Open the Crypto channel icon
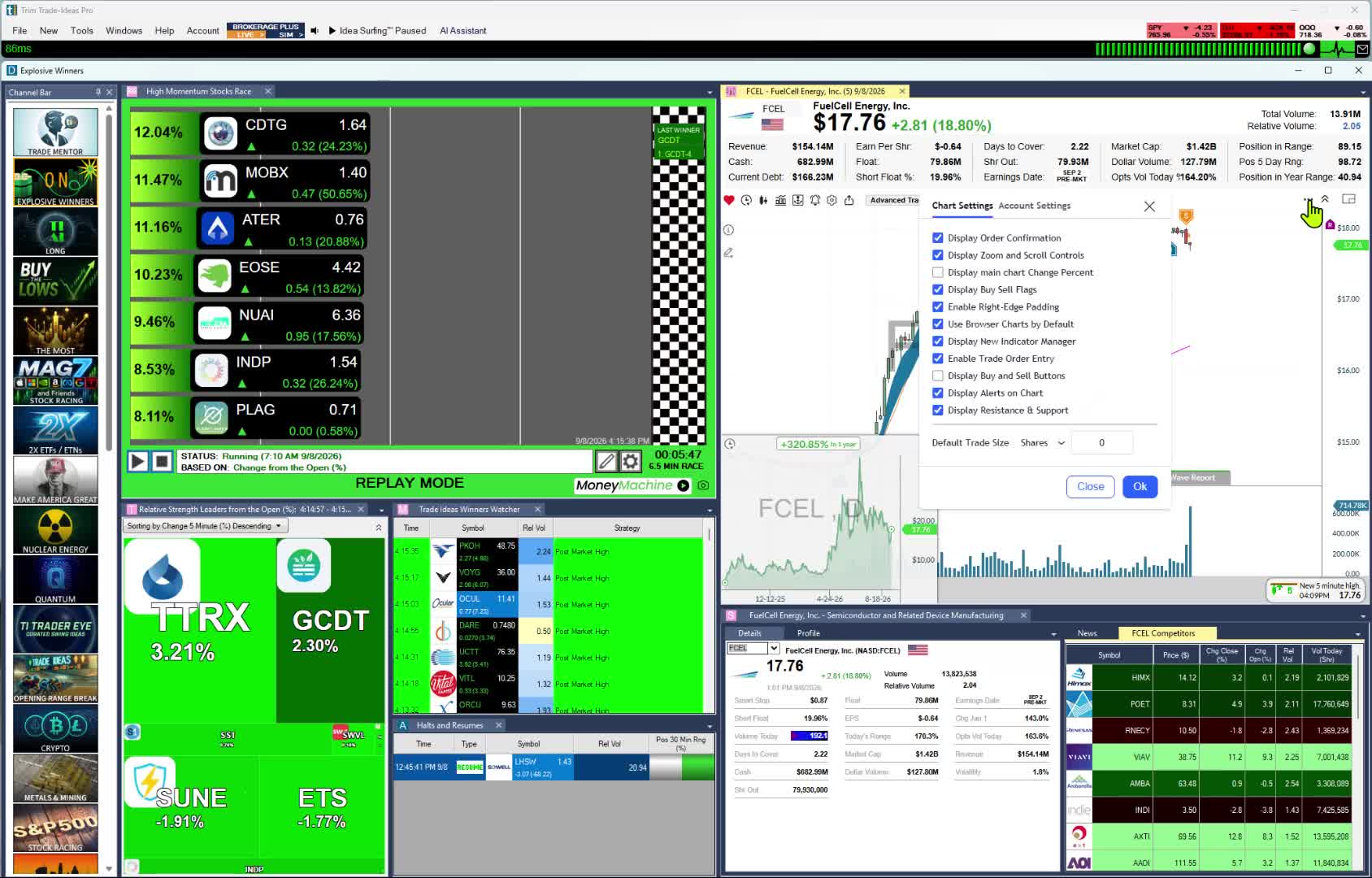The width and height of the screenshot is (1372, 878). 55,728
